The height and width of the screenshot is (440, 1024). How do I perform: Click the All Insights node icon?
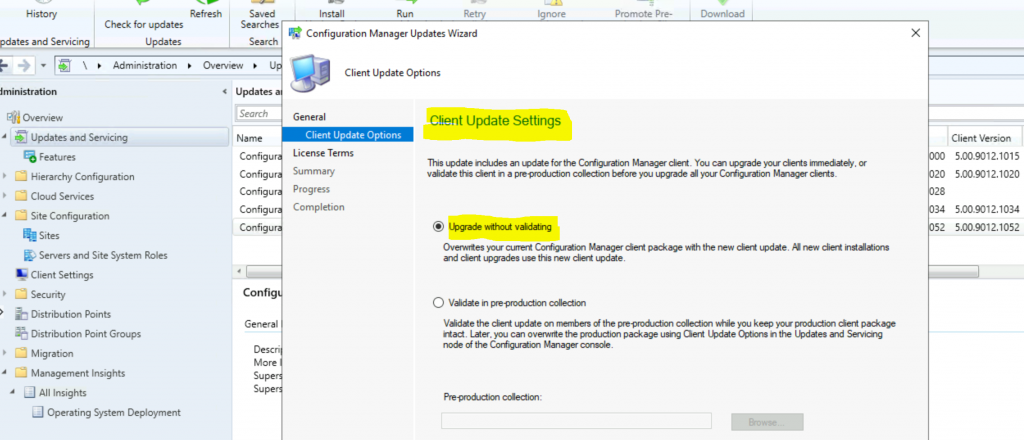[x=30, y=392]
